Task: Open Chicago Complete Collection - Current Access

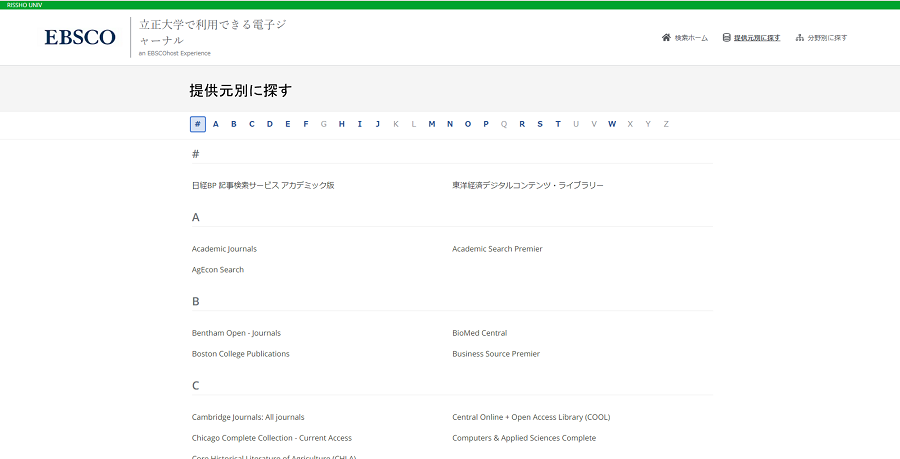Action: (x=271, y=438)
